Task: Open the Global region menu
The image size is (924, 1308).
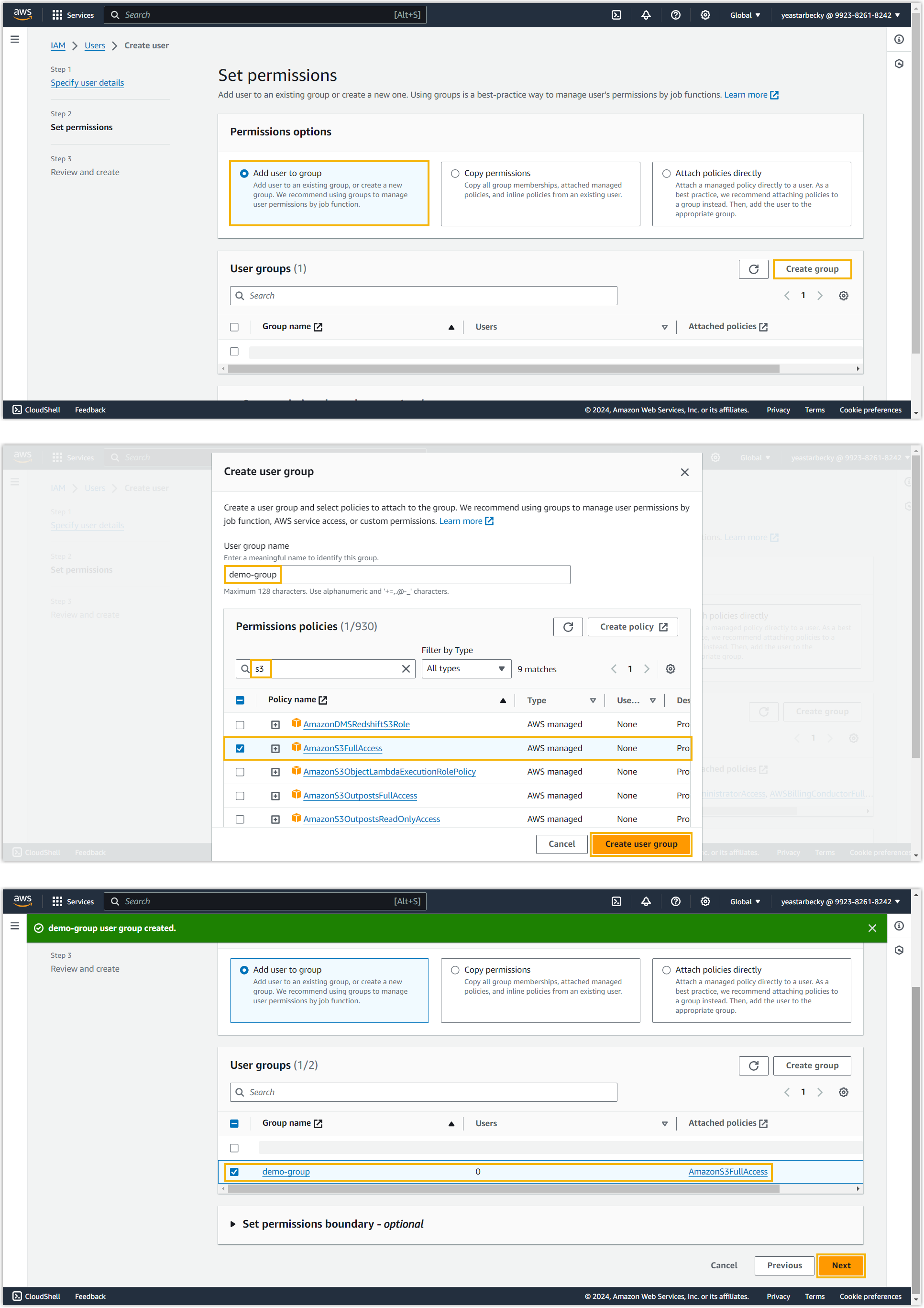Action: [745, 15]
